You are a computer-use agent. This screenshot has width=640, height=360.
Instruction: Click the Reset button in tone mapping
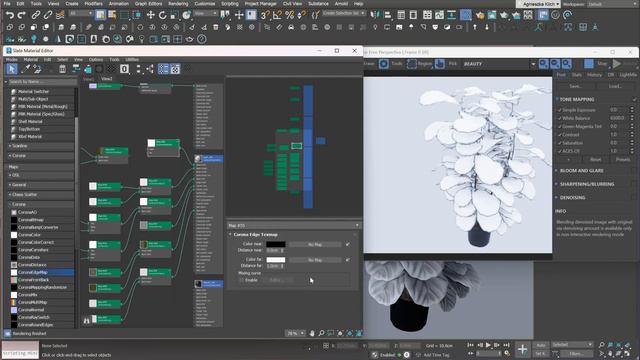(x=596, y=160)
